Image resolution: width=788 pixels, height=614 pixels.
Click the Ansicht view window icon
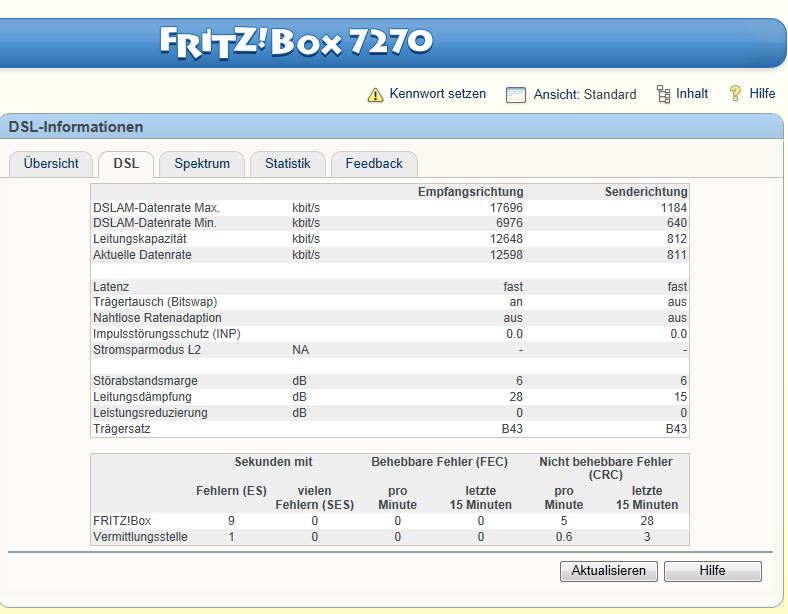[516, 94]
